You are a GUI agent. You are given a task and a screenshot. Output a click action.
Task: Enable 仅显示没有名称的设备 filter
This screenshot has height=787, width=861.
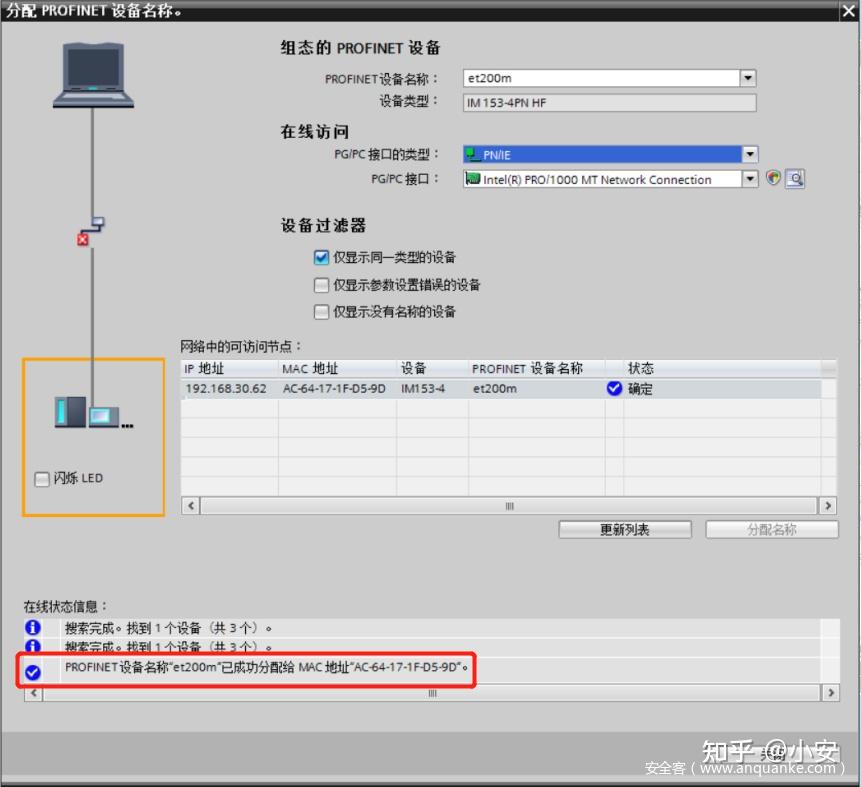click(321, 312)
